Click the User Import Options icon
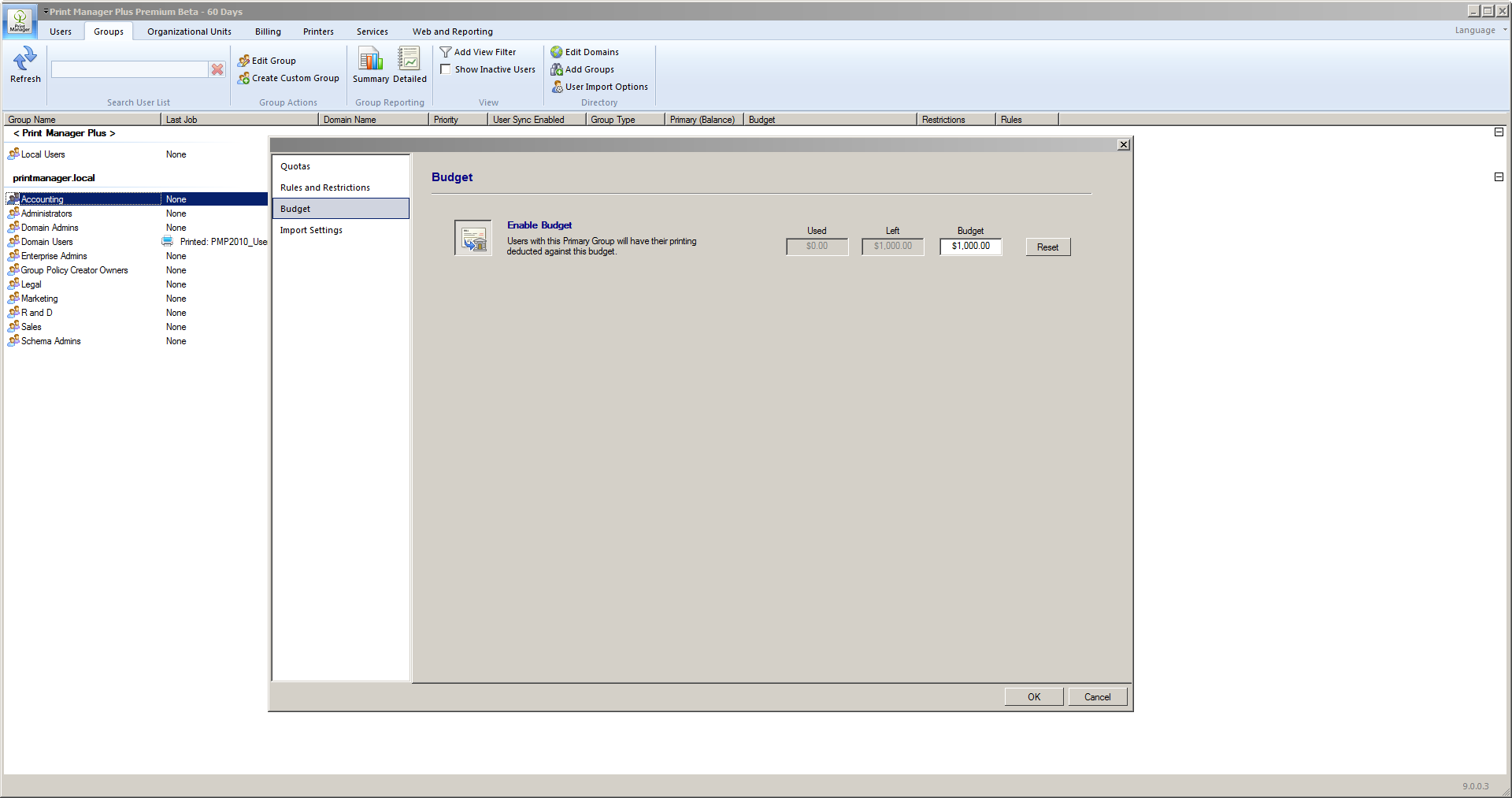This screenshot has width=1512, height=798. 557,87
